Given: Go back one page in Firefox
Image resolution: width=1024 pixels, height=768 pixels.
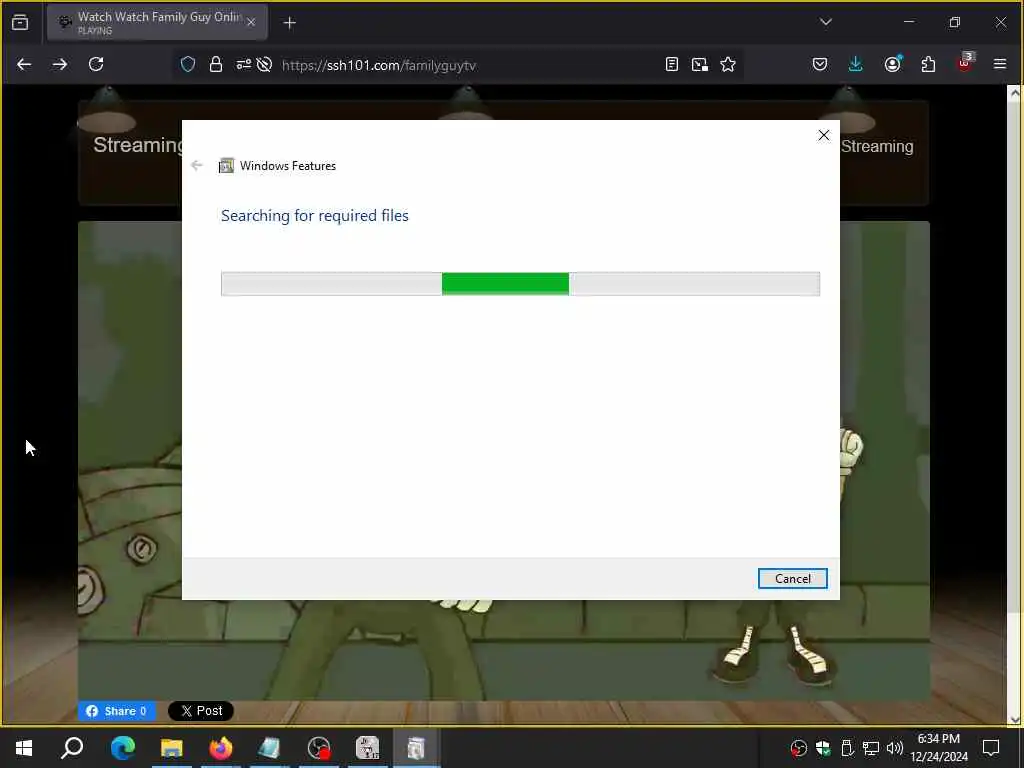Looking at the screenshot, I should pos(24,64).
